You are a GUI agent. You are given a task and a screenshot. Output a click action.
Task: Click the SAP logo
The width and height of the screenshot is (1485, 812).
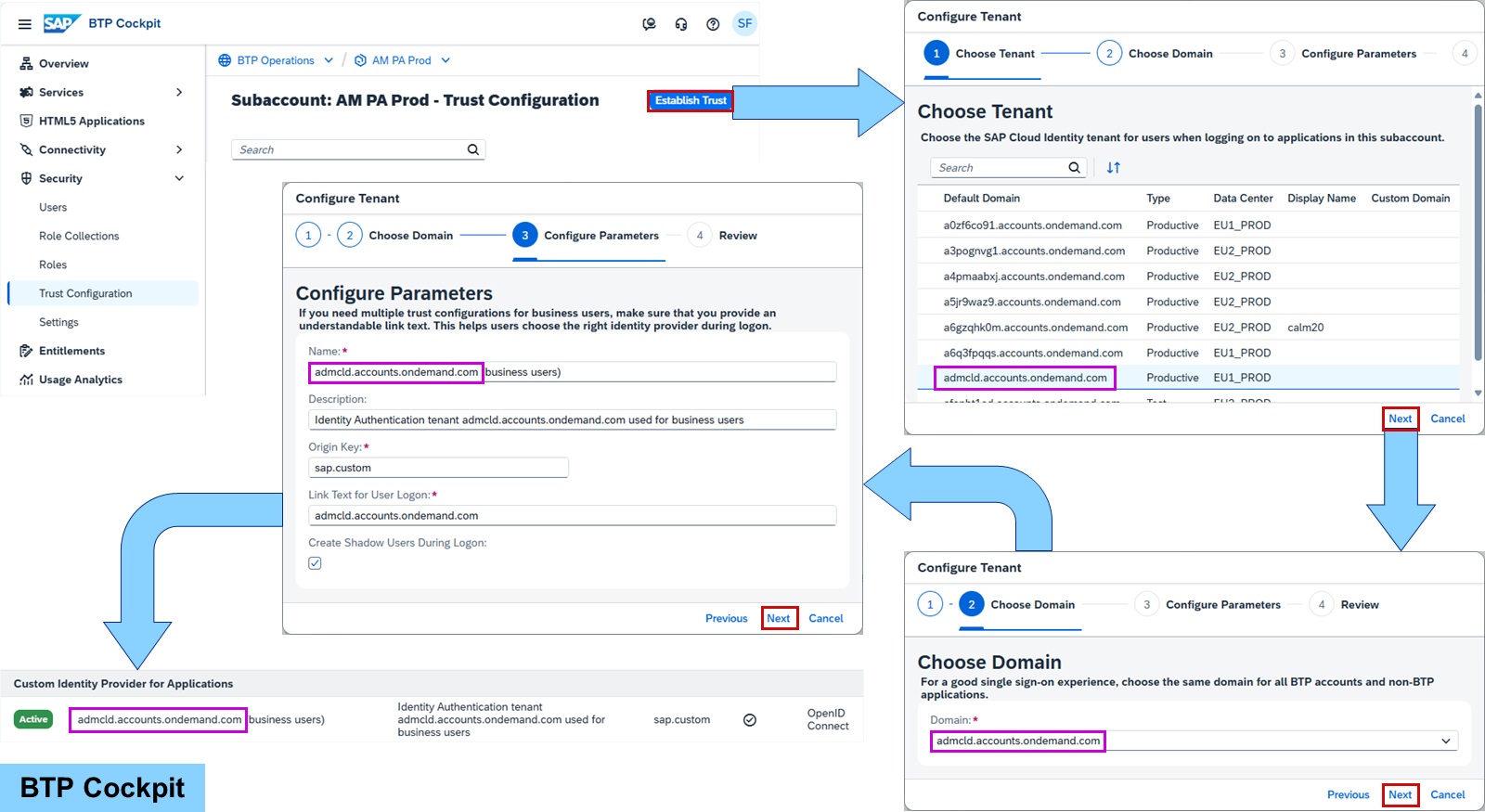62,23
